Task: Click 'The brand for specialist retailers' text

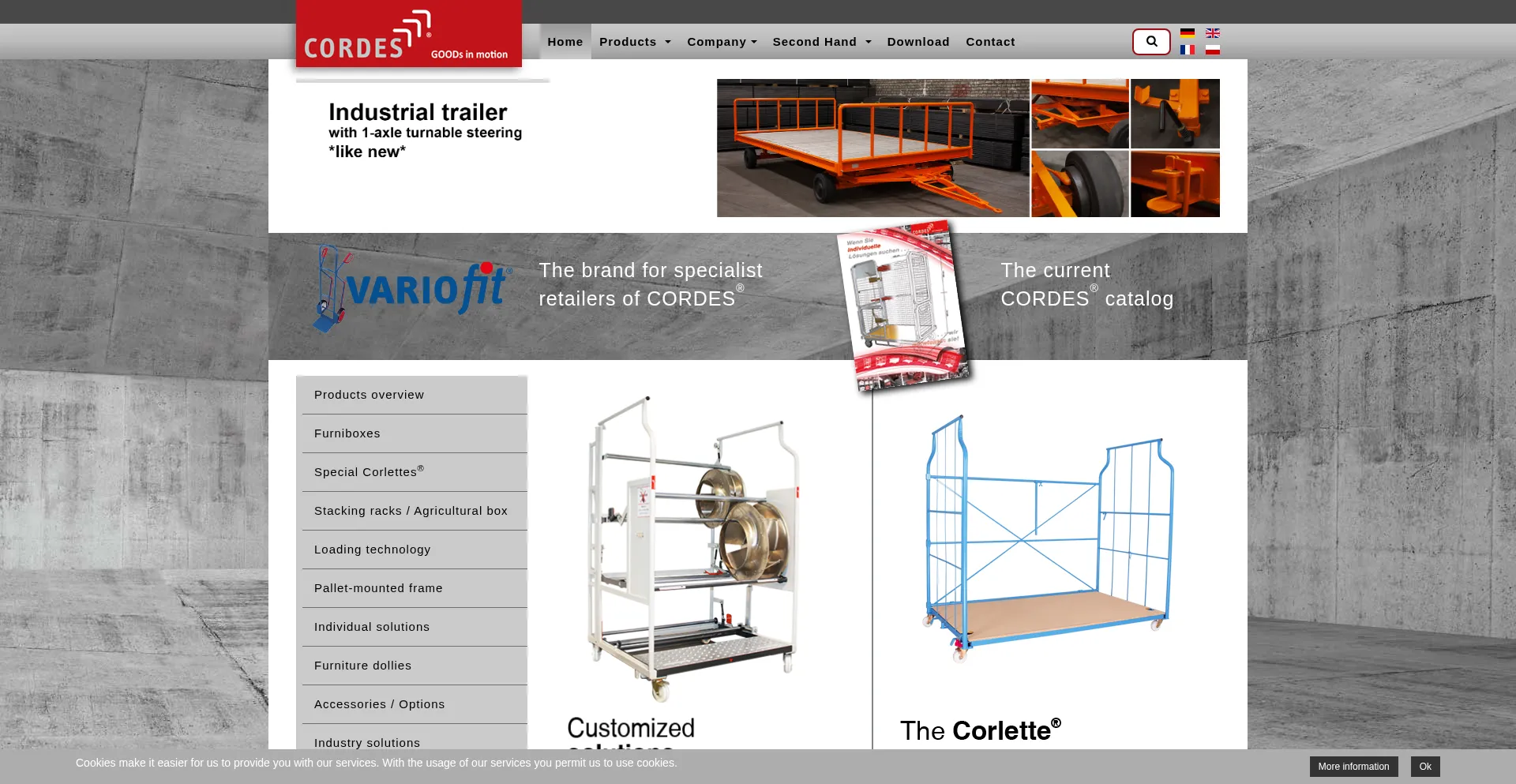Action: pyautogui.click(x=651, y=284)
